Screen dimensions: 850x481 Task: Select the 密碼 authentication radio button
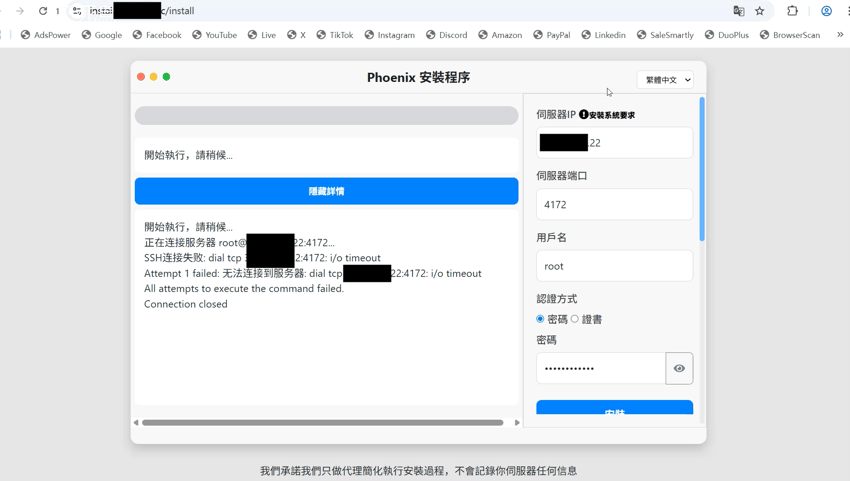540,319
